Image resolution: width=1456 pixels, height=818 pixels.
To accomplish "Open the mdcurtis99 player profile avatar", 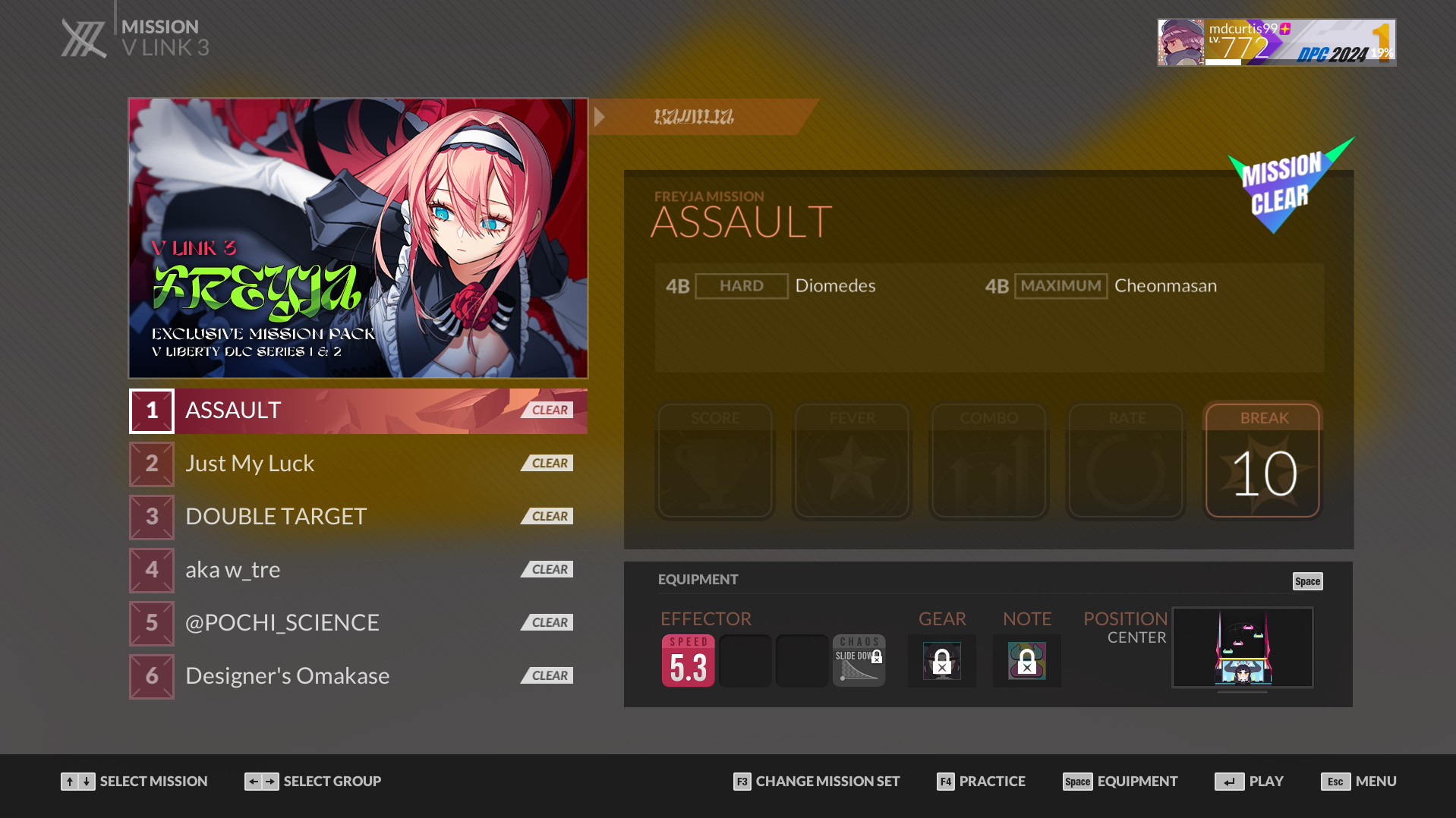I will pos(1181,42).
